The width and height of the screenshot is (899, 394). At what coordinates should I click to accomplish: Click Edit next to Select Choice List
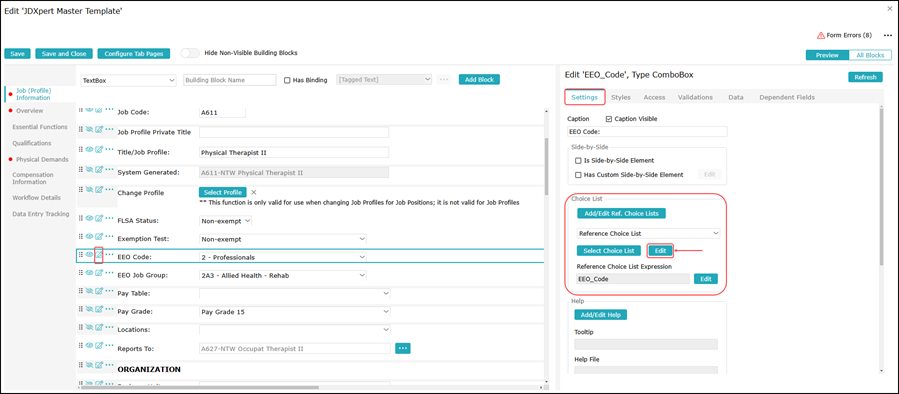coord(660,251)
